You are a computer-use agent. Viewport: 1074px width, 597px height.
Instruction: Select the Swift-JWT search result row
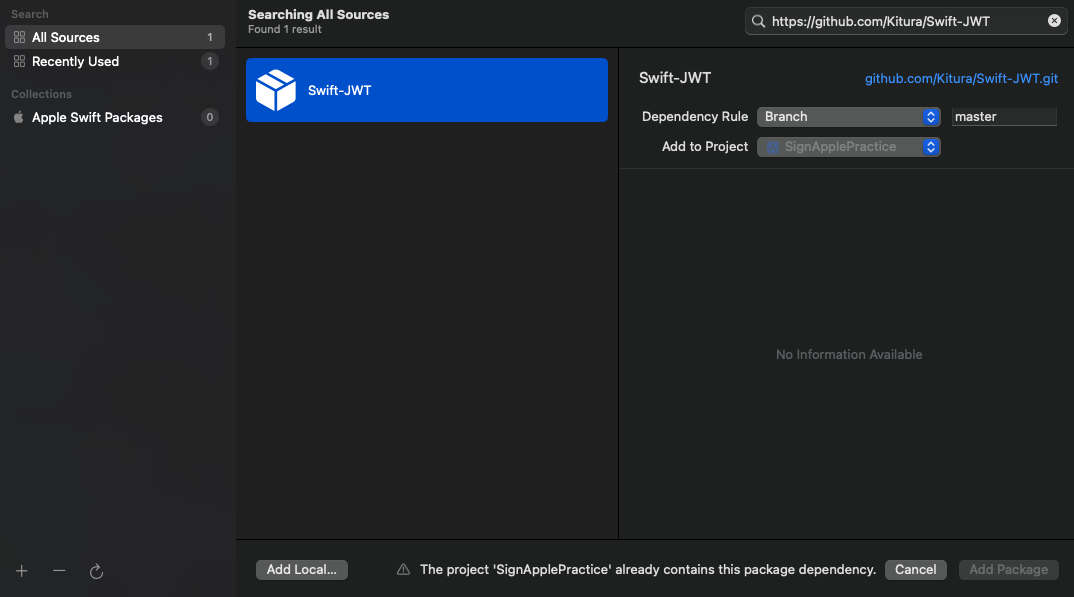pos(427,90)
